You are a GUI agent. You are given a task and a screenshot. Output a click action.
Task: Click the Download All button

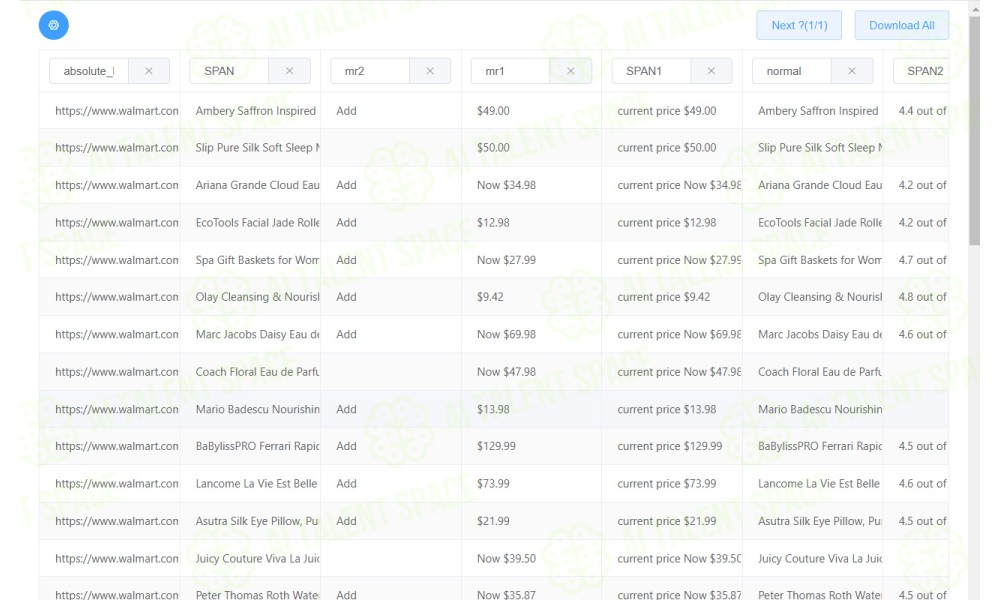point(902,26)
